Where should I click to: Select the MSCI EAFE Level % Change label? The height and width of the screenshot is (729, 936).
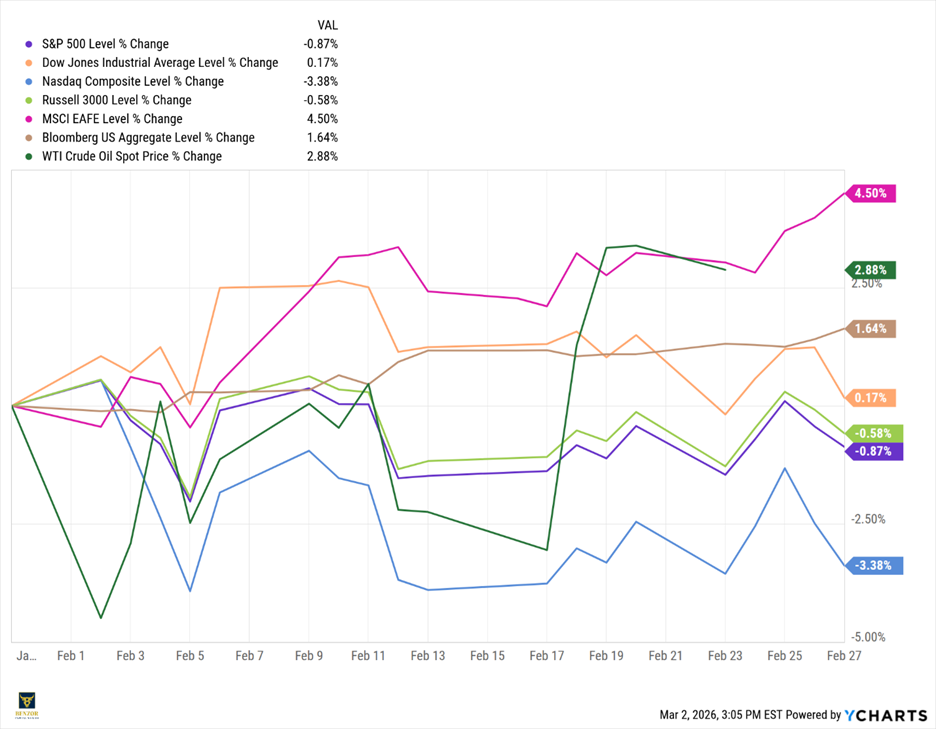coord(110,119)
